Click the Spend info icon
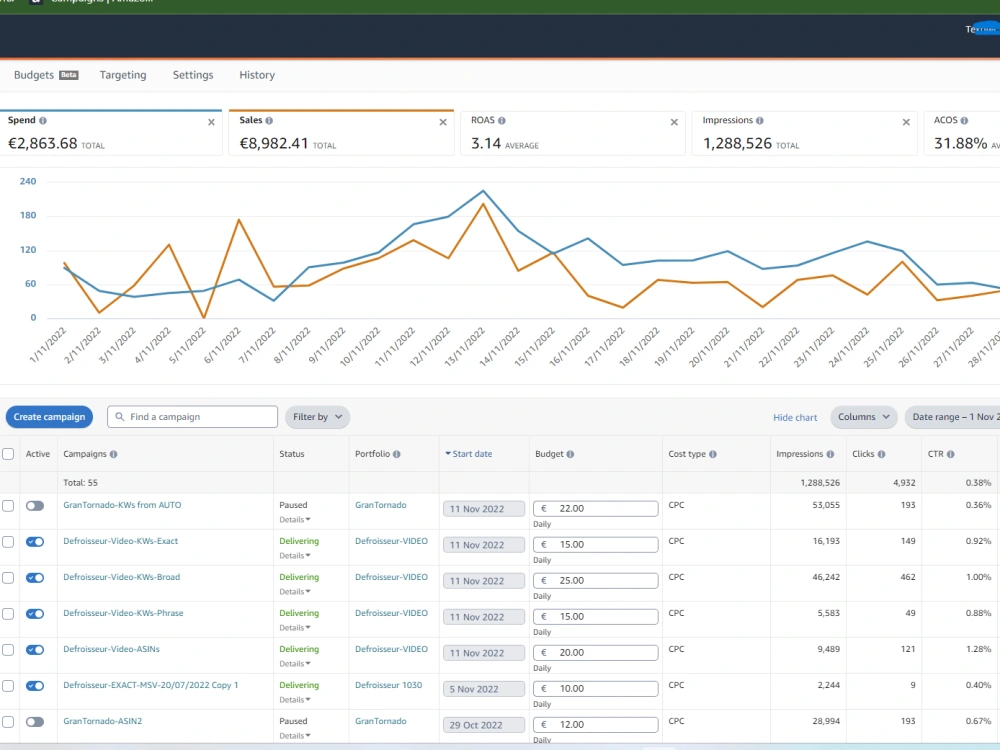This screenshot has width=1000, height=750. [x=43, y=121]
